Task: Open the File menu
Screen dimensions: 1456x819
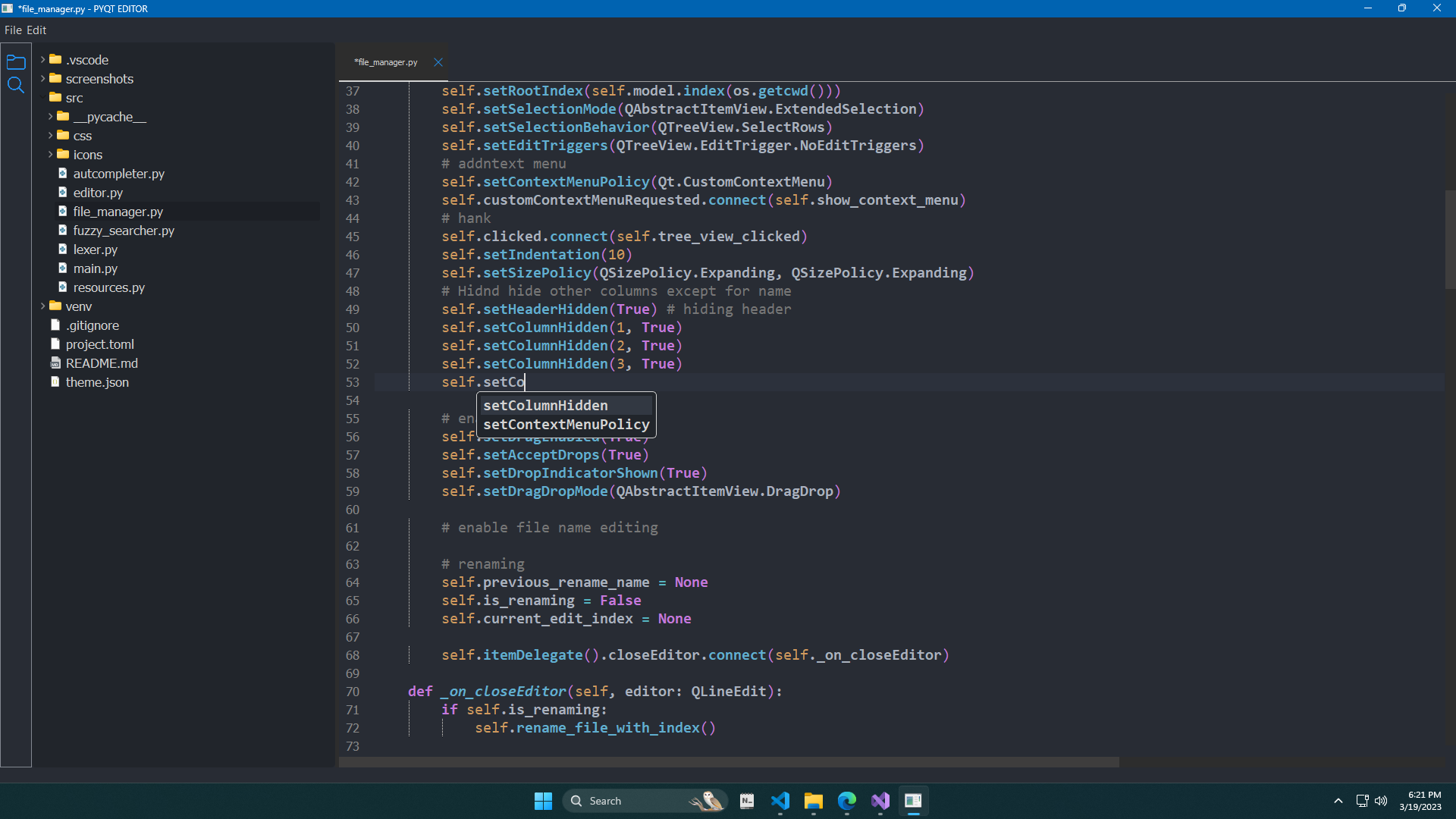Action: 13,30
